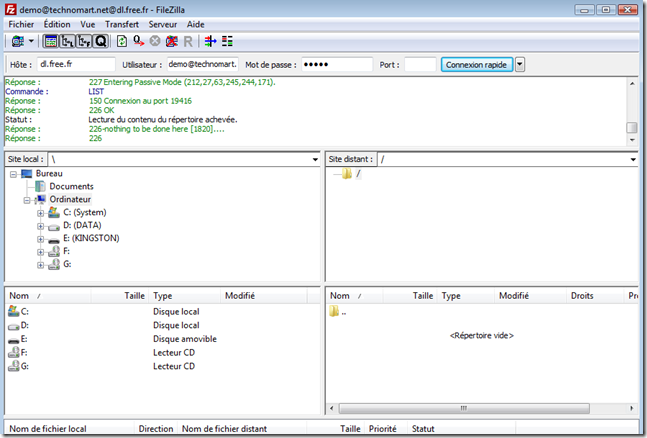Image resolution: width=647 pixels, height=438 pixels.
Task: Select Bureau in the local tree
Action: (49, 173)
